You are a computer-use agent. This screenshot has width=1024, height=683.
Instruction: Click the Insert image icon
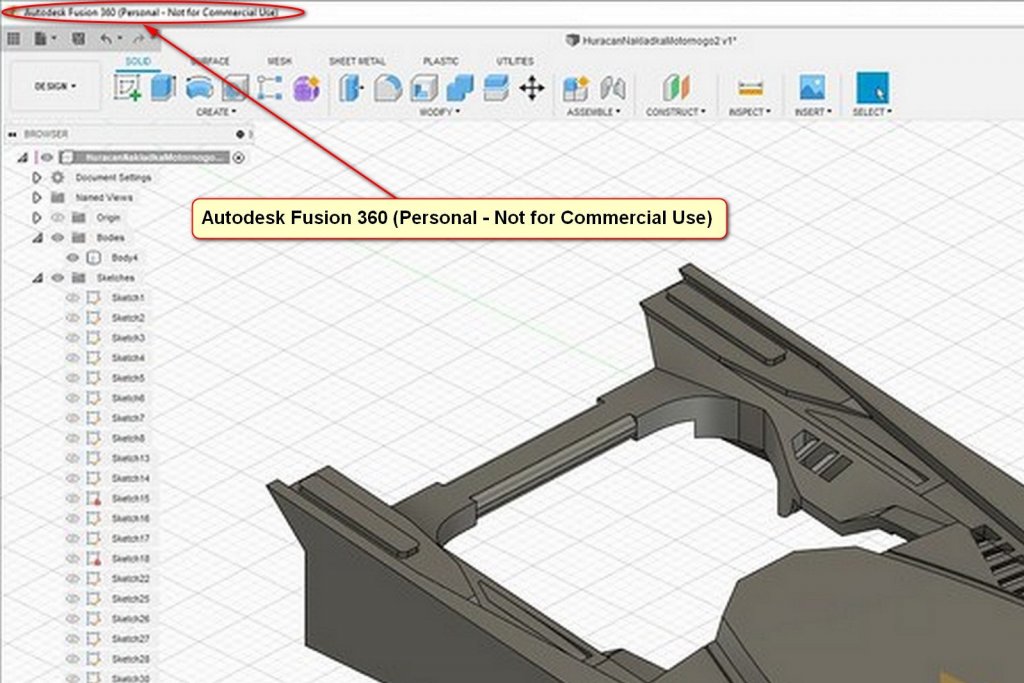[811, 88]
